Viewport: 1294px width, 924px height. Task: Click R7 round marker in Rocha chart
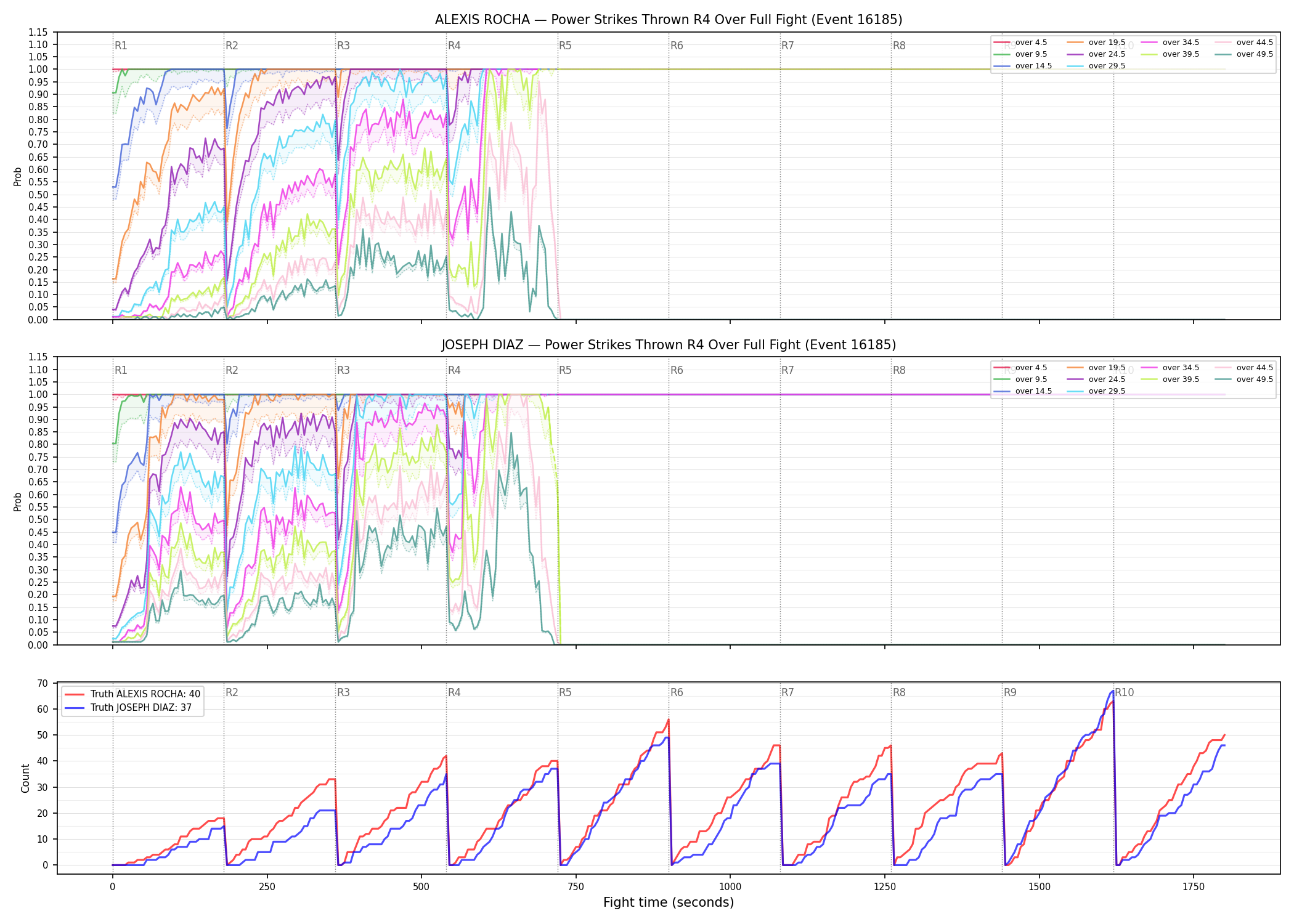point(787,46)
